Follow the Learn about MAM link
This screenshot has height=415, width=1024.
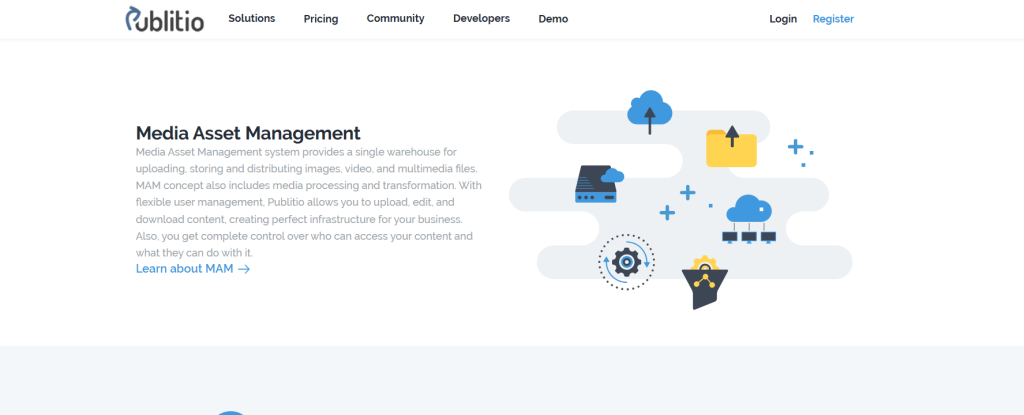pos(193,269)
